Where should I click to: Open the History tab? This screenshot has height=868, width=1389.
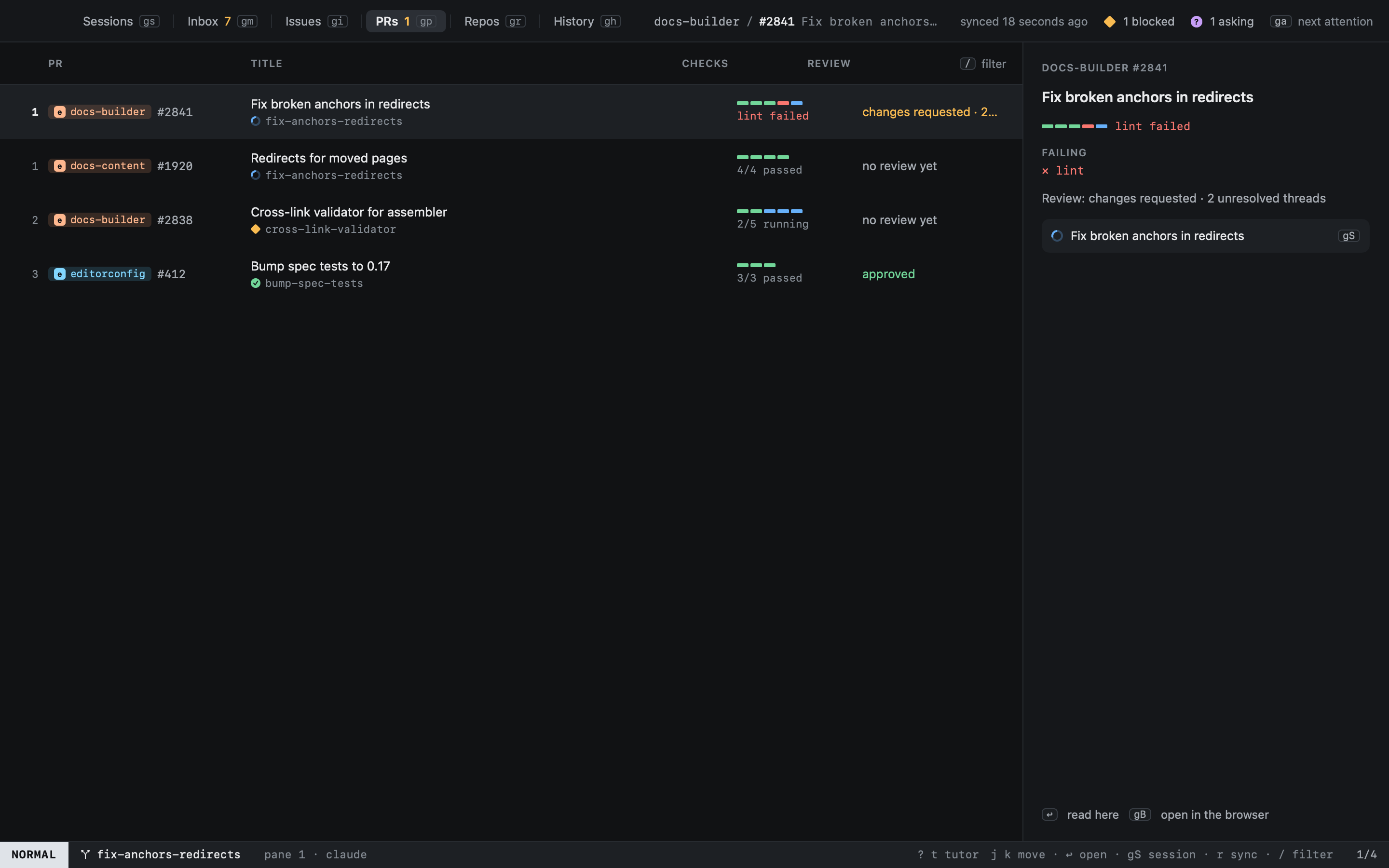click(x=586, y=21)
